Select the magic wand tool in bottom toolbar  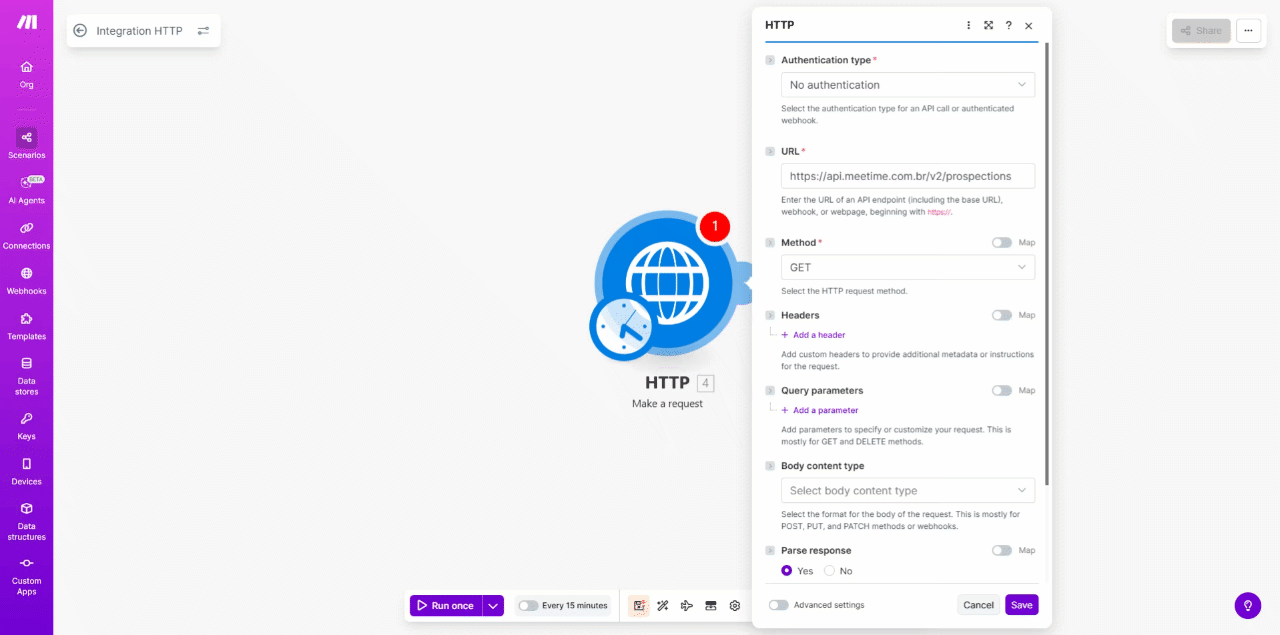pyautogui.click(x=662, y=605)
